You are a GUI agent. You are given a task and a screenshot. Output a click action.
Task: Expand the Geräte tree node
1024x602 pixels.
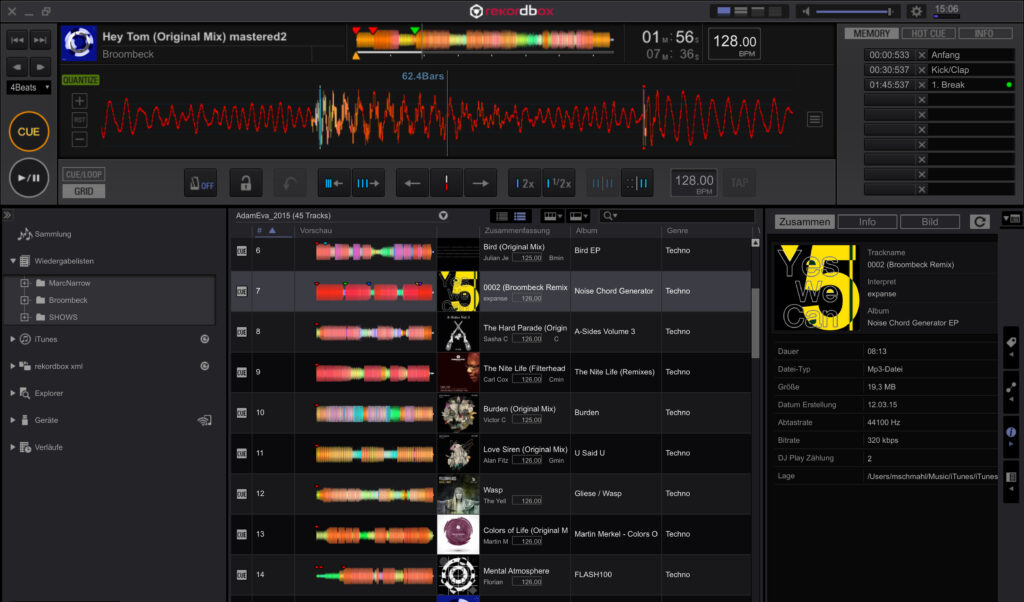point(12,420)
